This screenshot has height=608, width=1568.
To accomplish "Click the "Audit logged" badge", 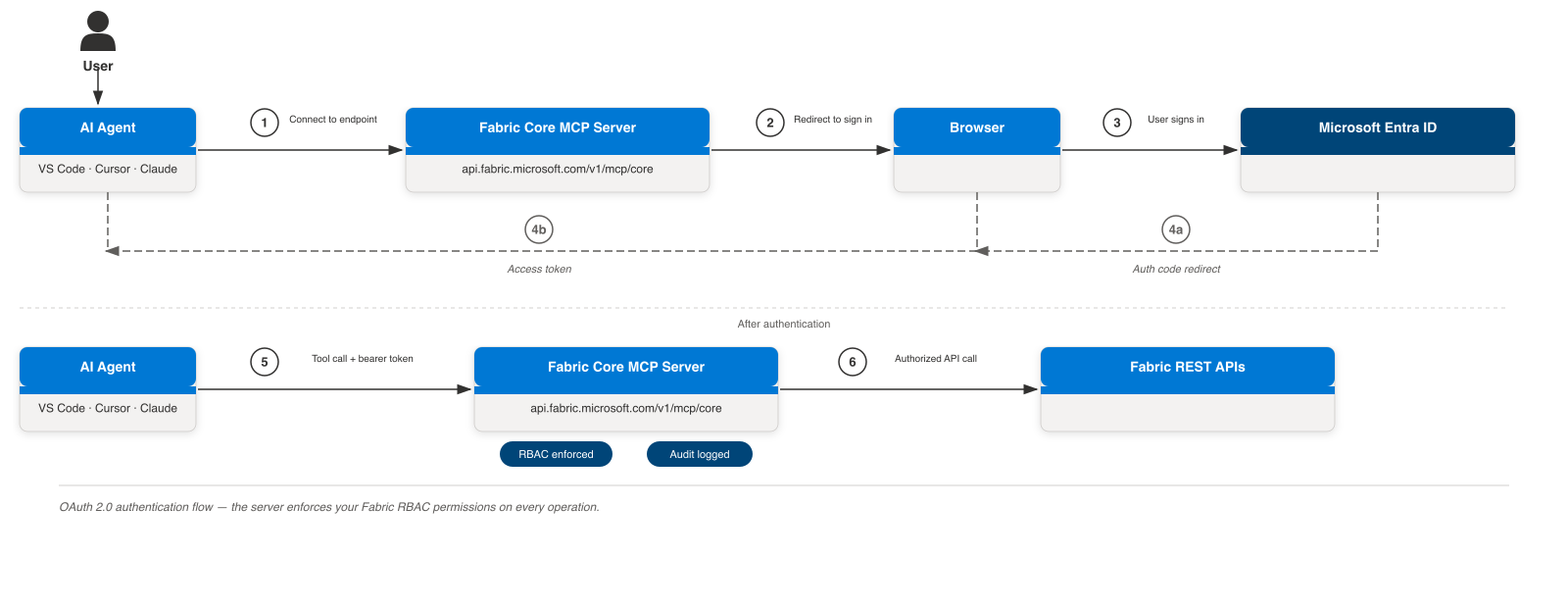I will [700, 454].
